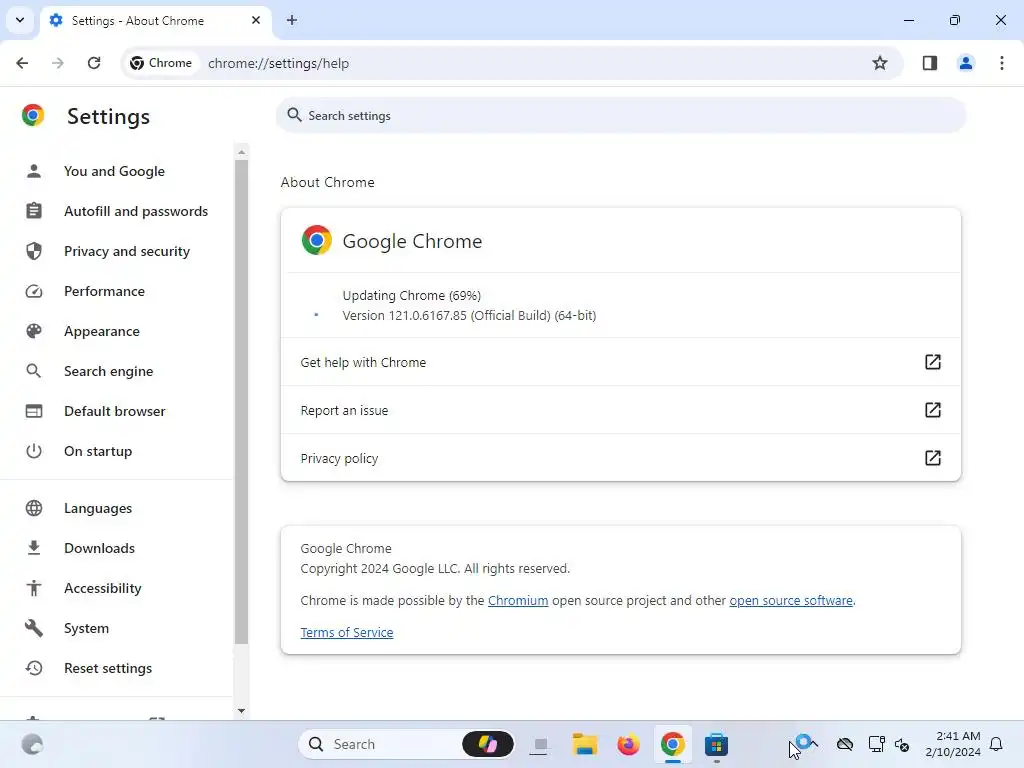
Task: Click the Chrome logo beside Settings title
Action: (33, 116)
